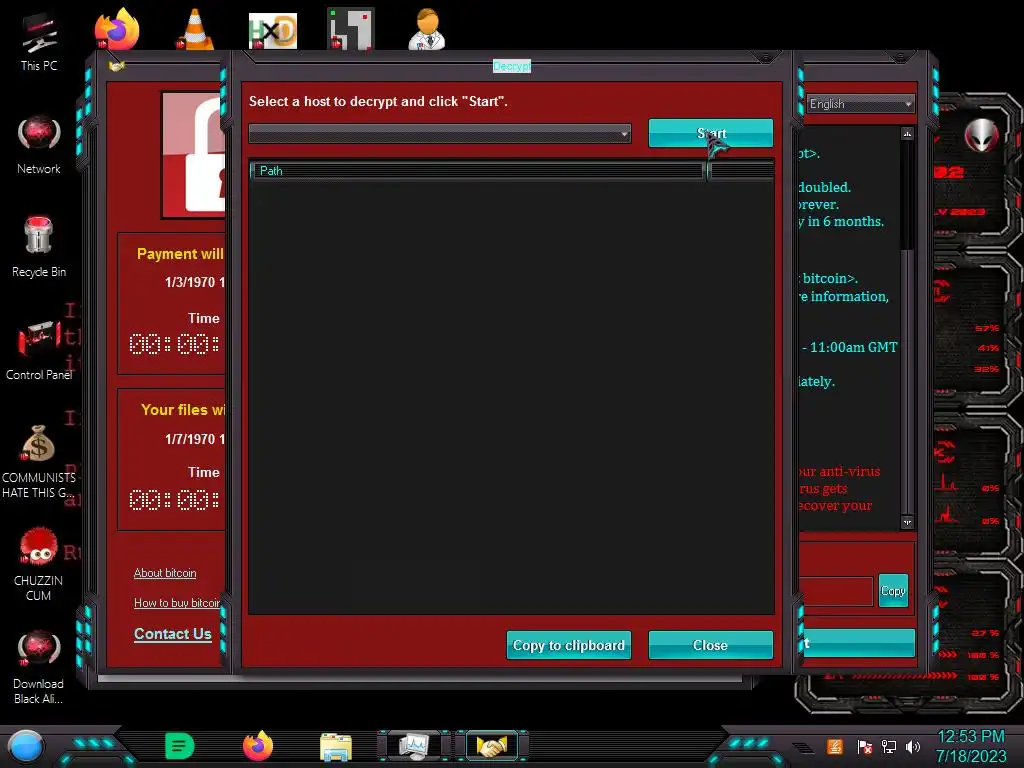Click the Path column header

click(x=477, y=170)
